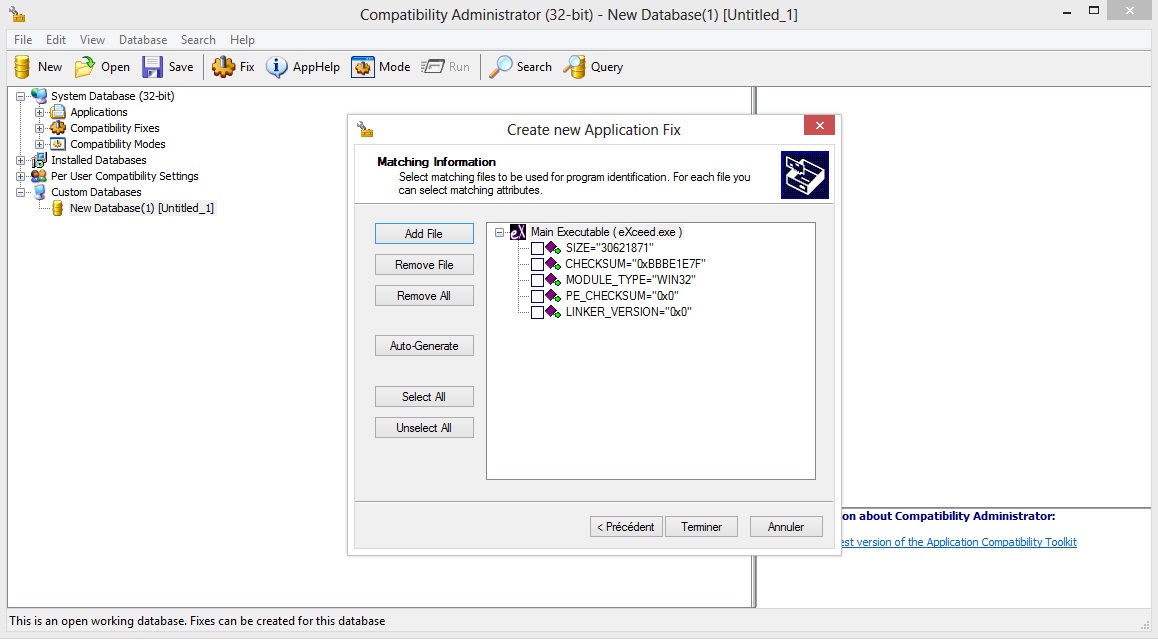
Task: Click the eXceed.exe executable icon
Action: click(518, 232)
